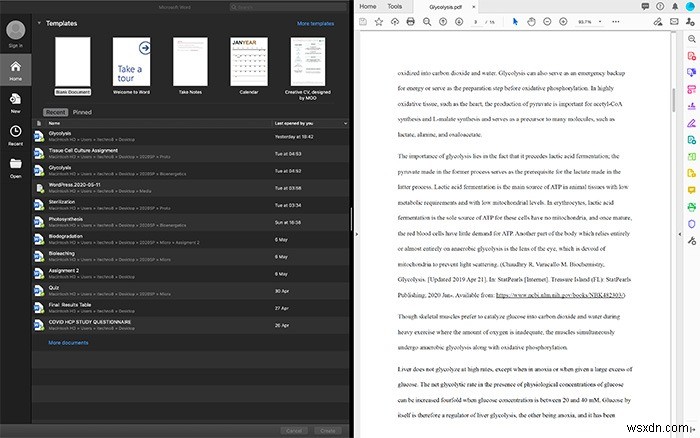Click the red Create PDF icon in right panel

pyautogui.click(x=692, y=56)
